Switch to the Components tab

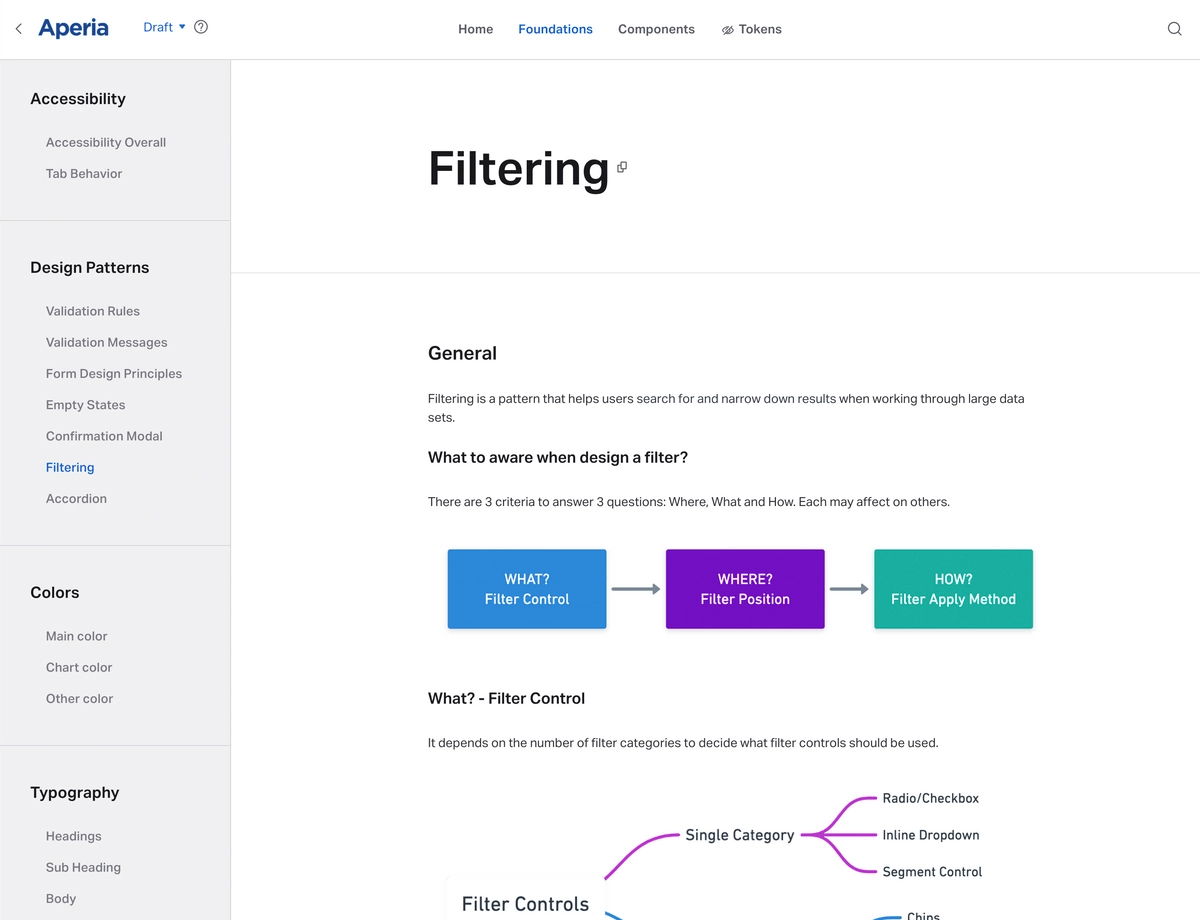[x=656, y=29]
